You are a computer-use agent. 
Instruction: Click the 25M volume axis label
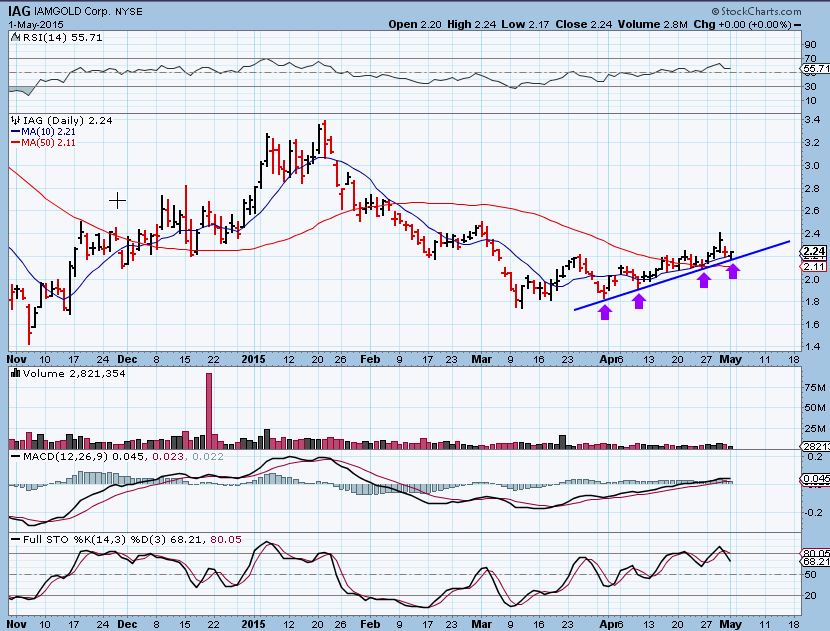(815, 428)
